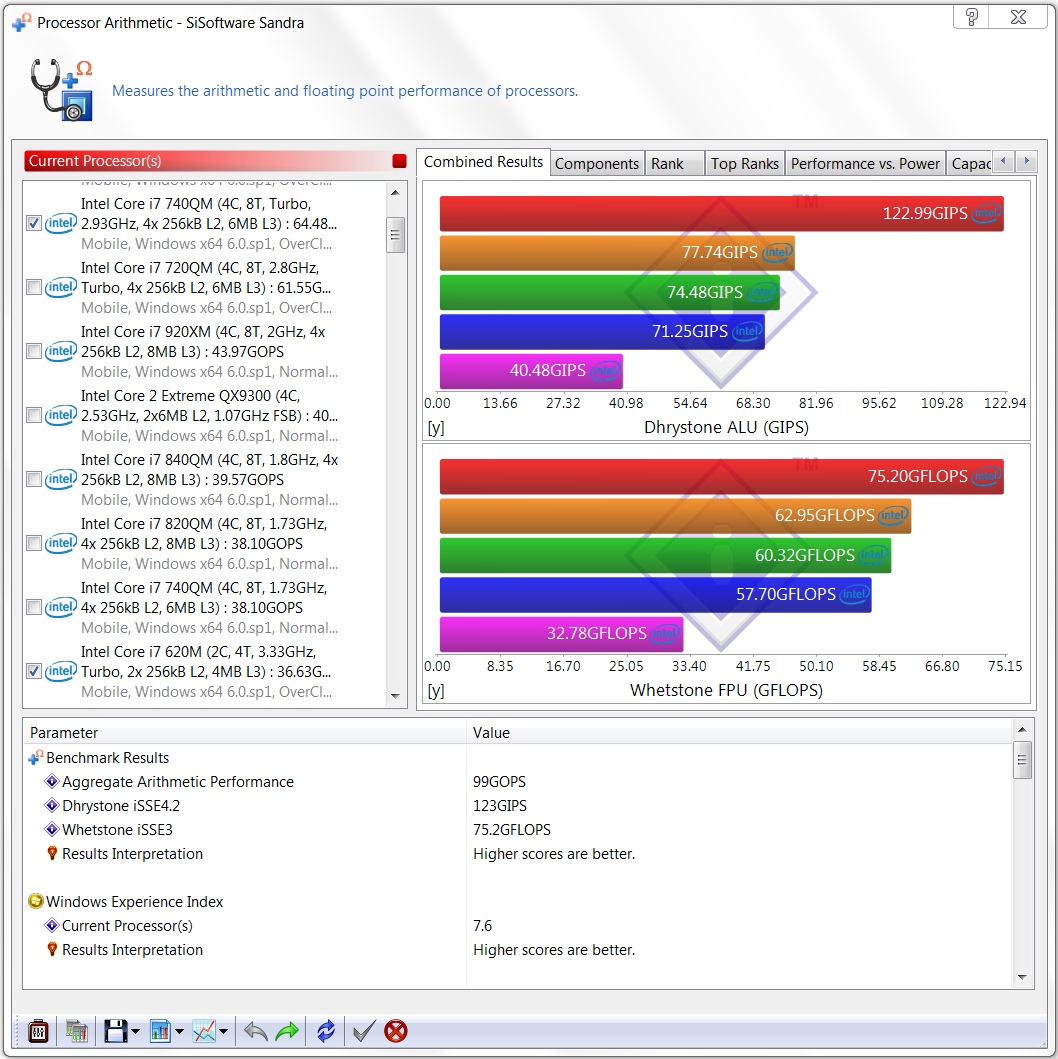
Task: Open the line graph icon dropdown arrow
Action: click(223, 1031)
